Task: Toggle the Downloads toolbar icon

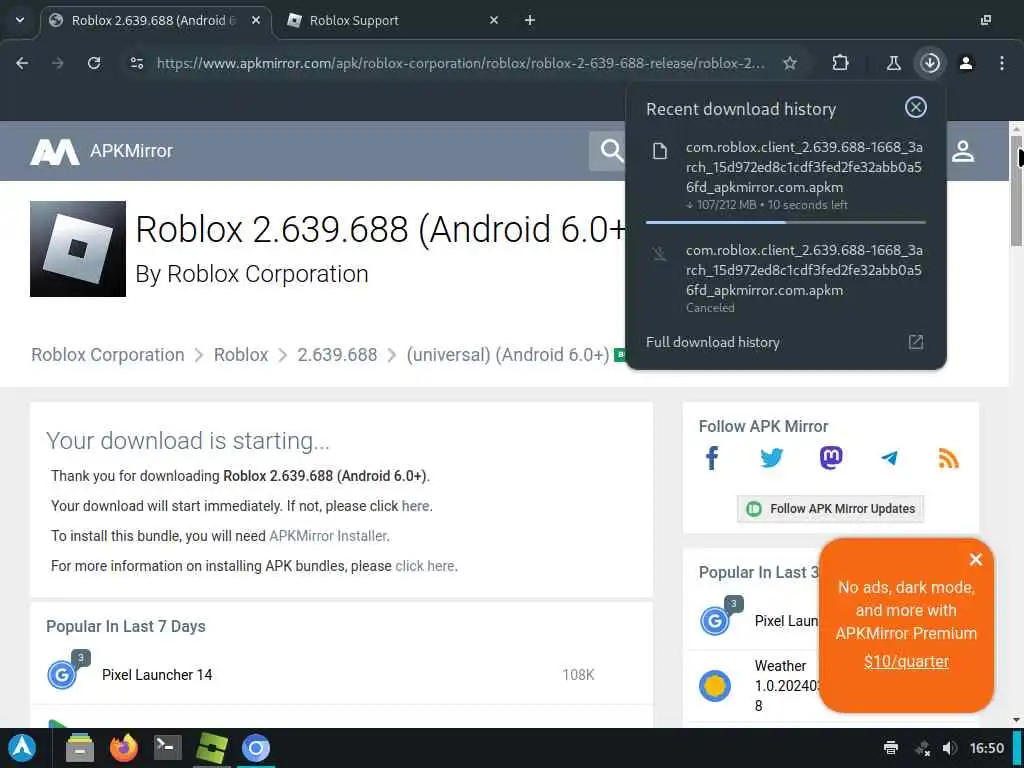Action: pyautogui.click(x=930, y=63)
